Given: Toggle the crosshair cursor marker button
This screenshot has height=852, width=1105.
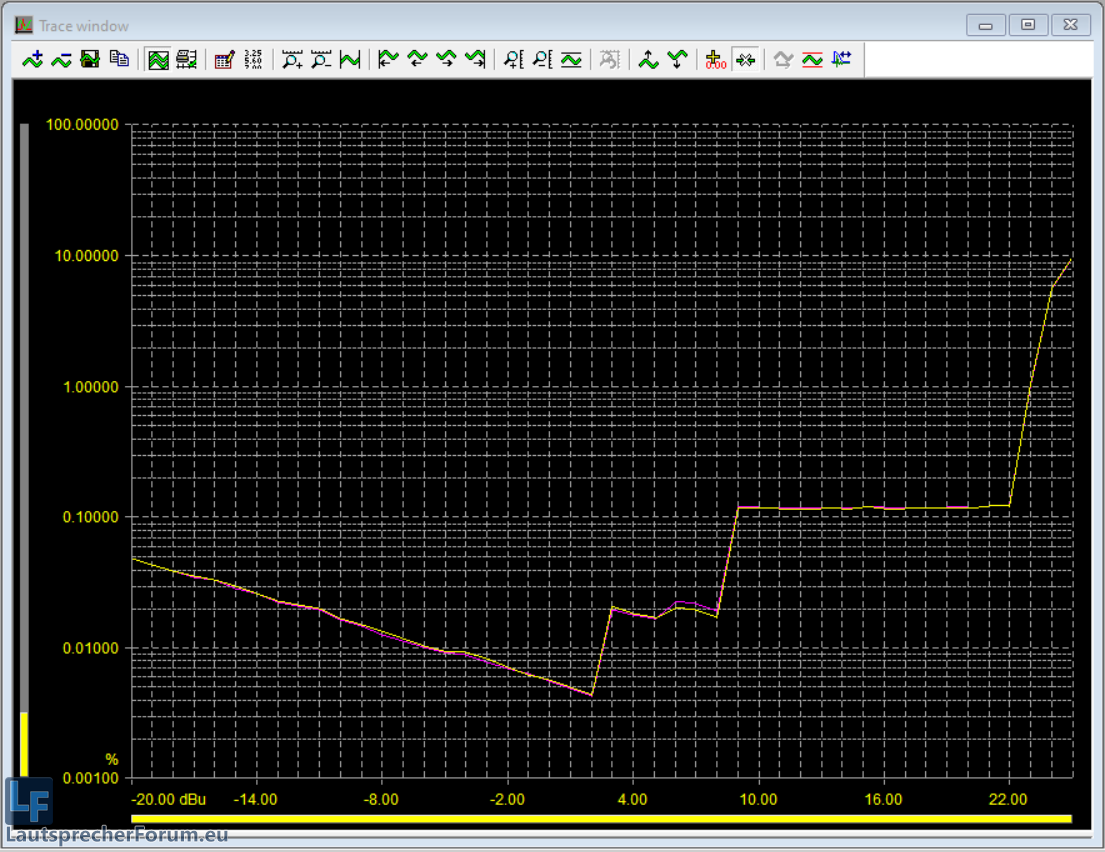Looking at the screenshot, I should [745, 60].
